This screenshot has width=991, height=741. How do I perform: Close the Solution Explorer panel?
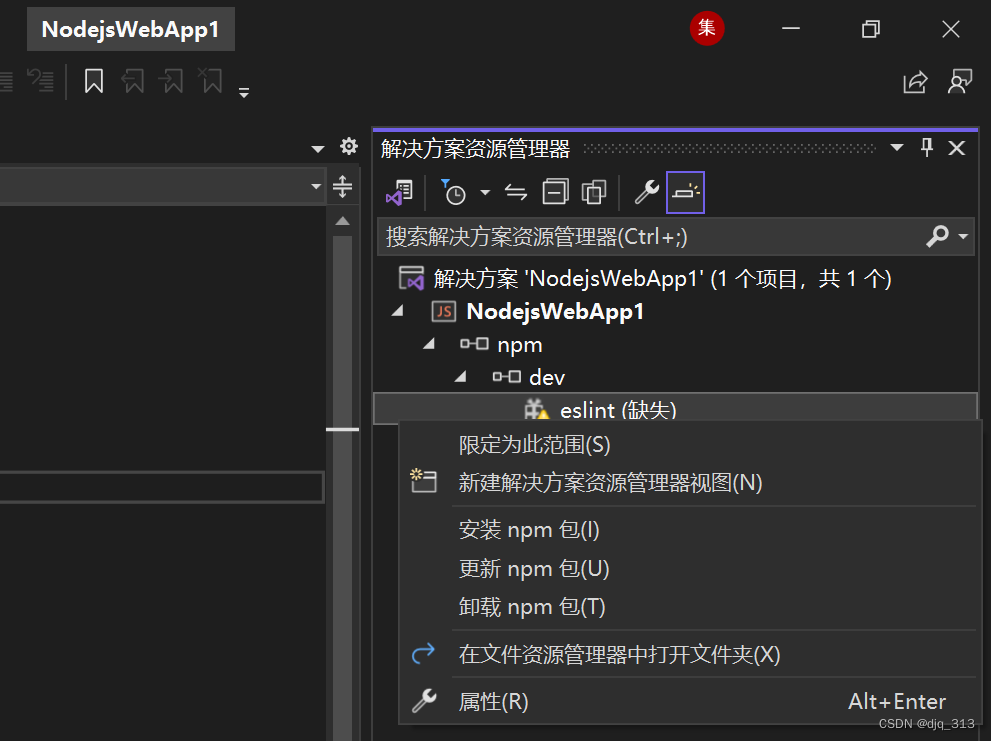coord(957,148)
